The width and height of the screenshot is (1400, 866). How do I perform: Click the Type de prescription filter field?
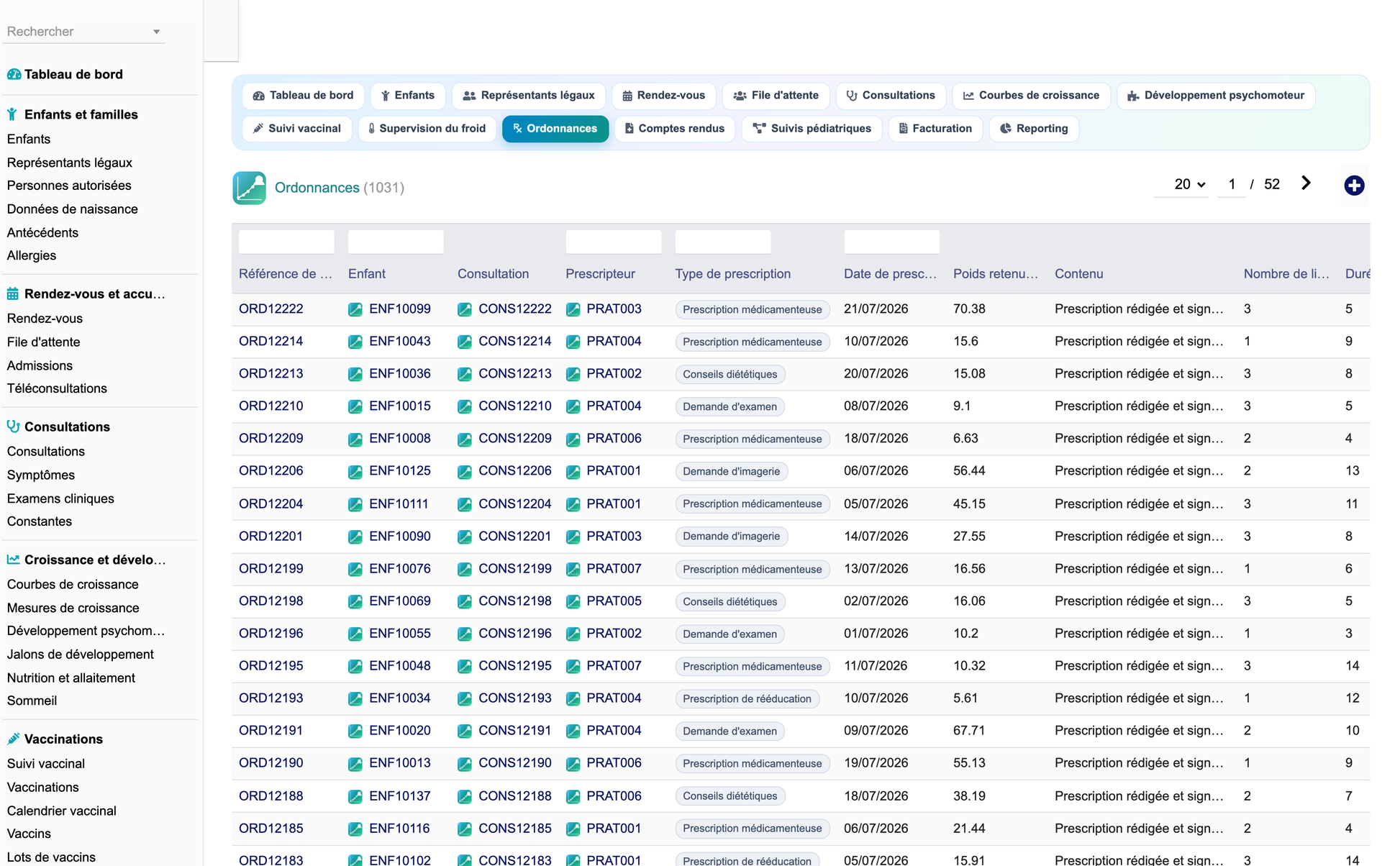(x=723, y=242)
